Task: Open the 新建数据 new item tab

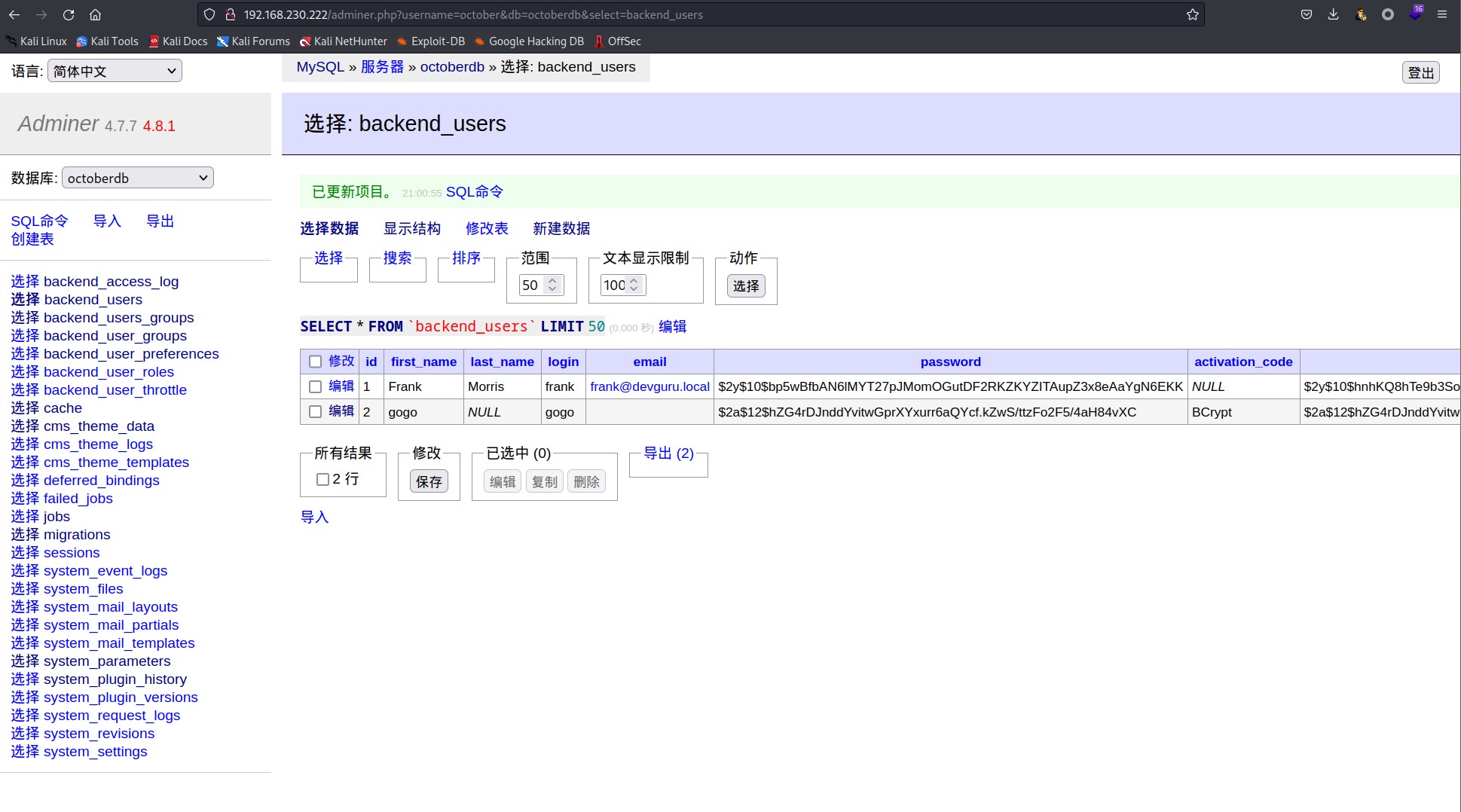Action: tap(561, 228)
